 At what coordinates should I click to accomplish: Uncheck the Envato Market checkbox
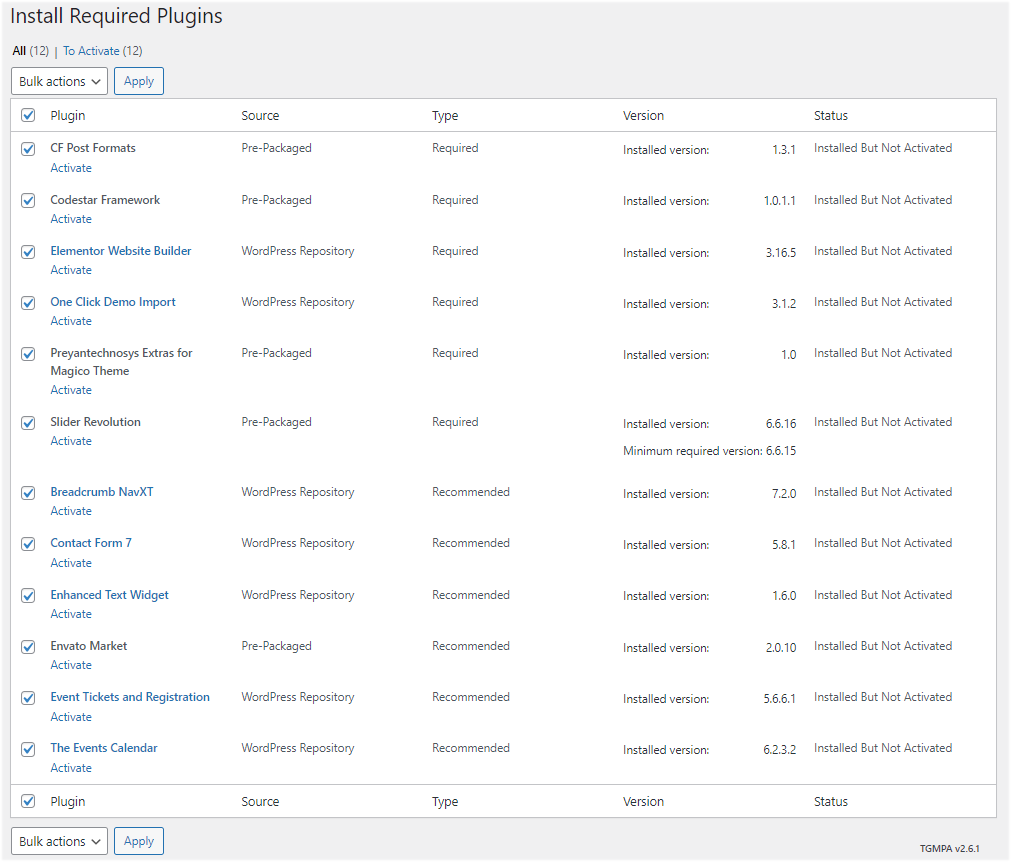coord(28,647)
